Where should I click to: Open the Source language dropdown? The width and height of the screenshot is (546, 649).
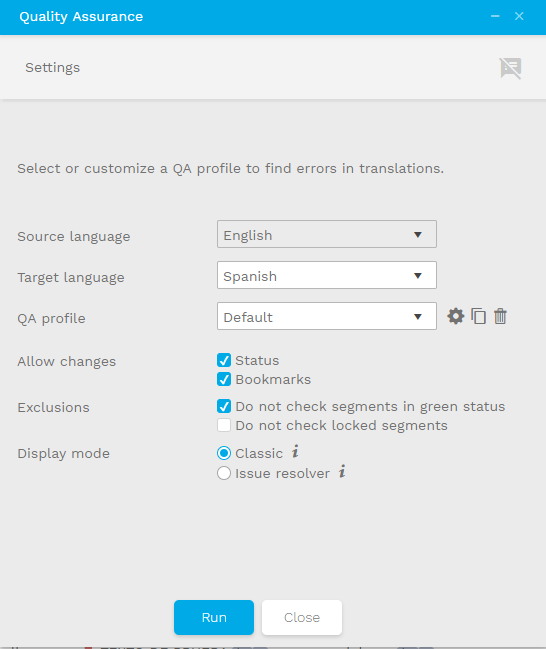(327, 234)
